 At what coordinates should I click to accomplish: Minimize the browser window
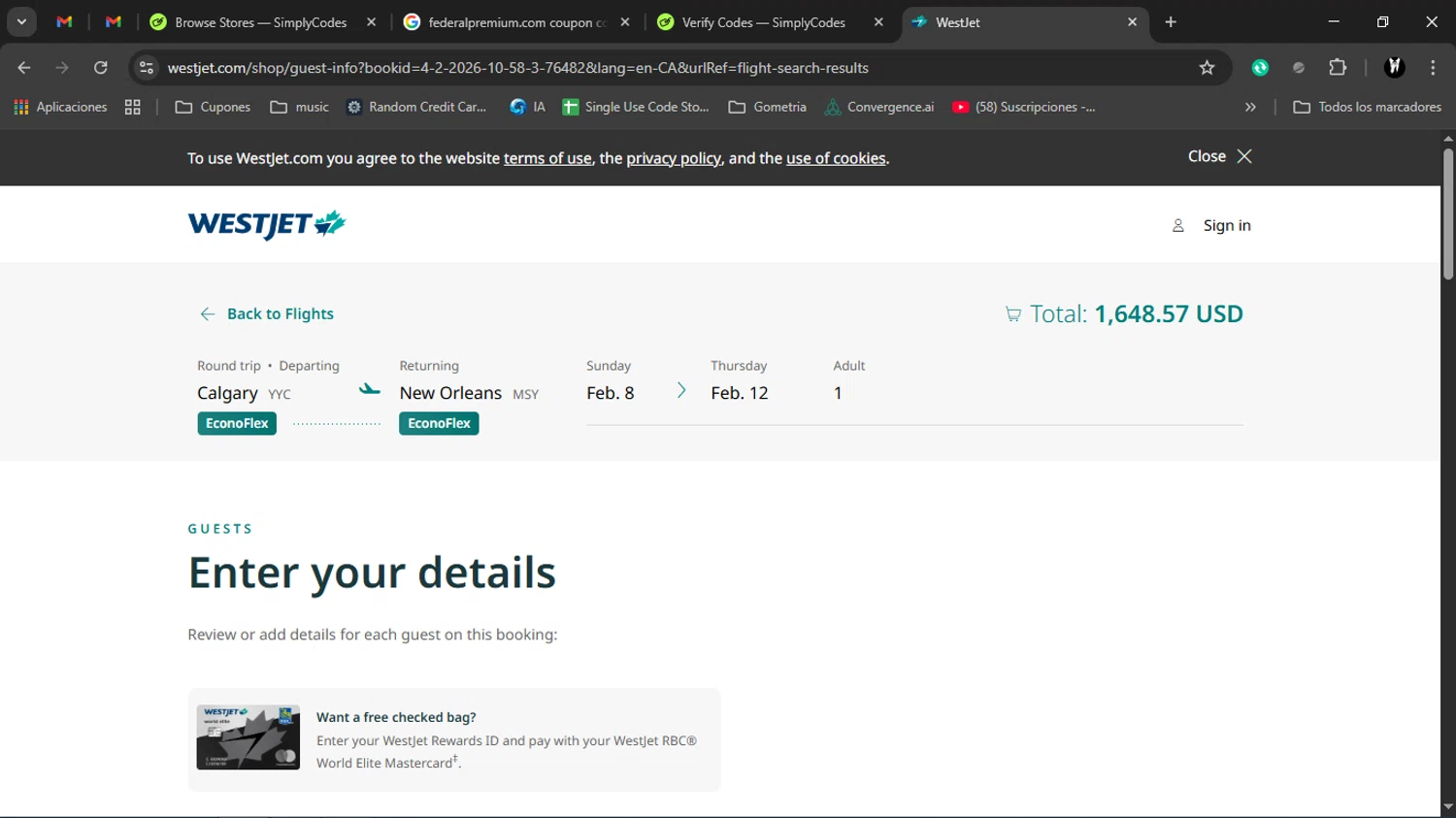point(1334,21)
